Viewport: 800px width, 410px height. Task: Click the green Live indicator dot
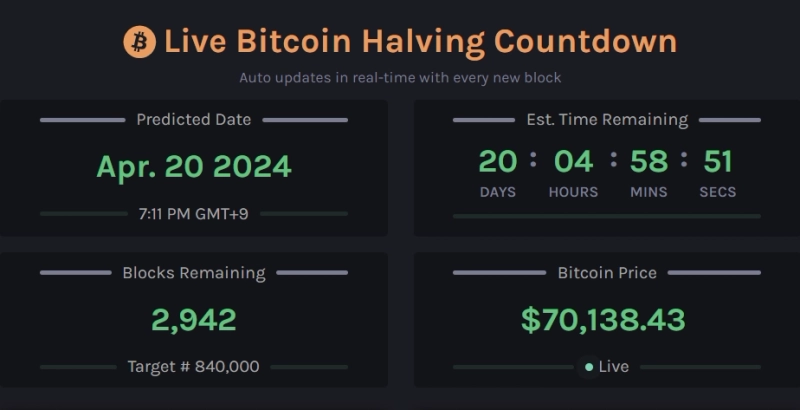589,367
